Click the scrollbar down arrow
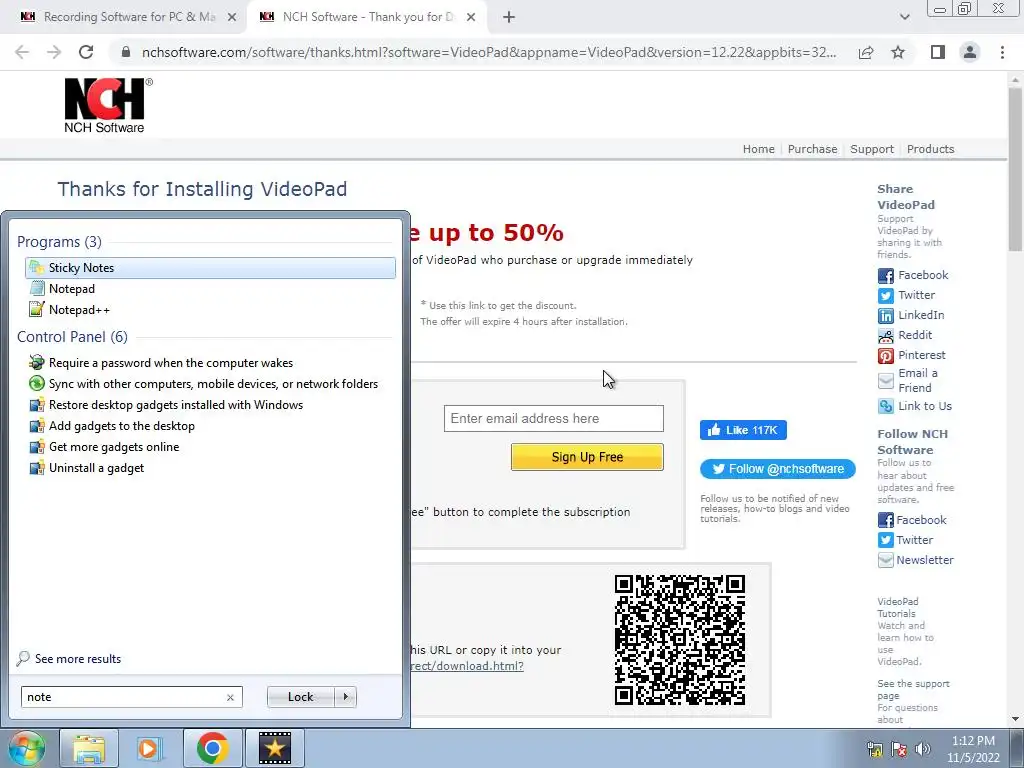 [1015, 719]
